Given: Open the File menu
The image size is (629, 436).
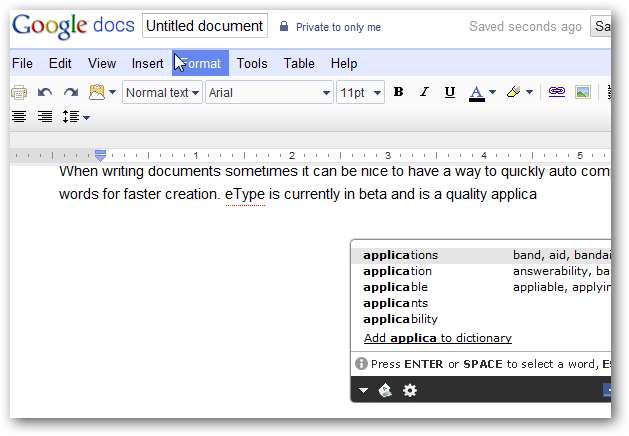Looking at the screenshot, I should click(22, 63).
